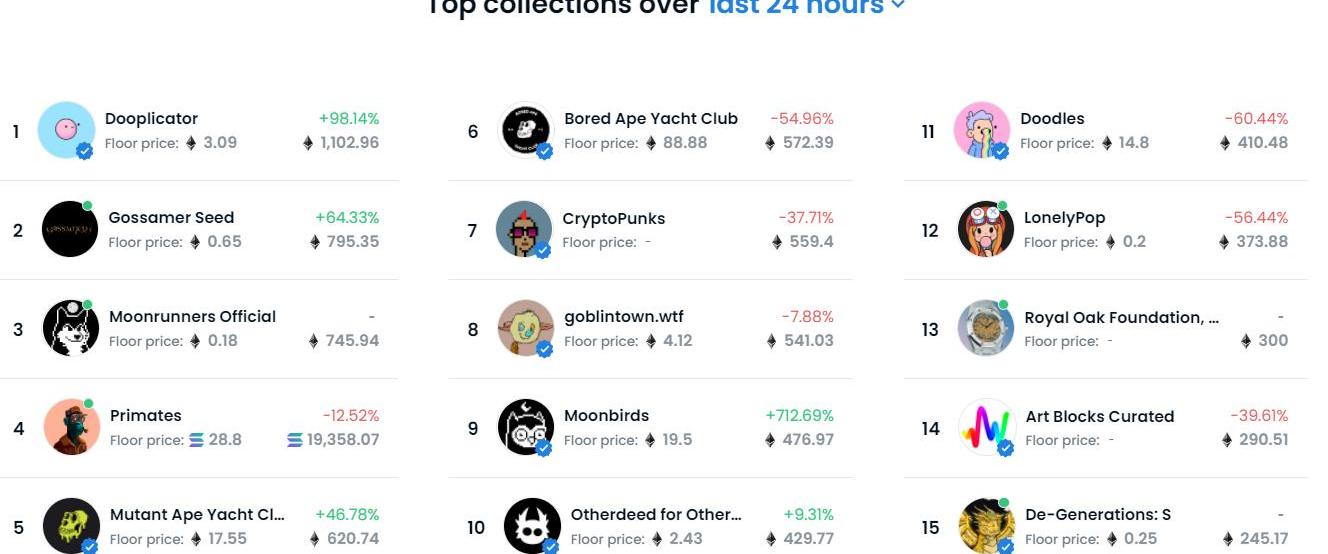Image resolution: width=1328 pixels, height=554 pixels.
Task: Click the Doodles collection avatar
Action: click(x=981, y=130)
